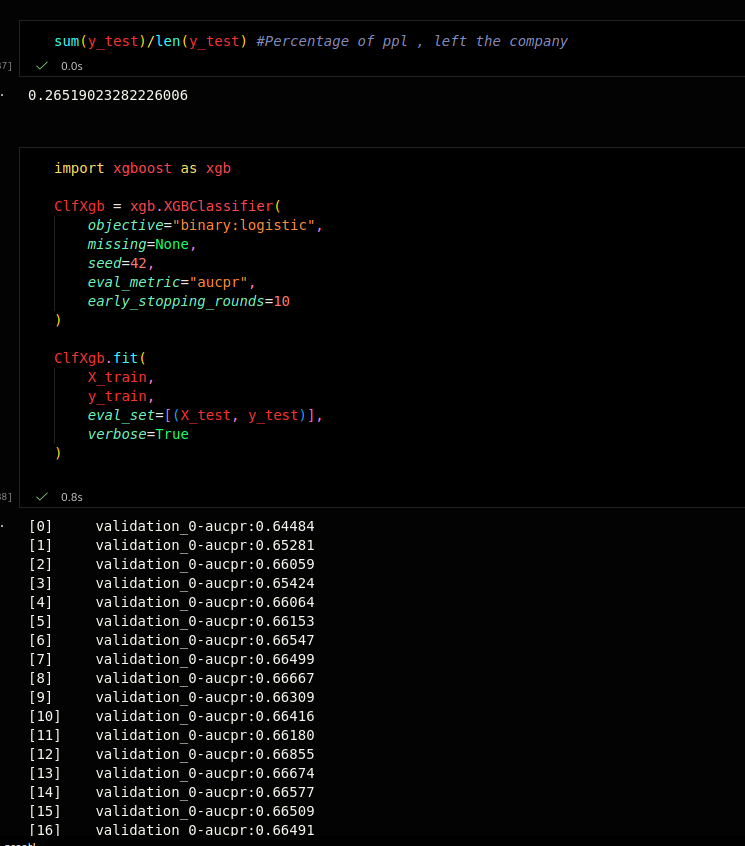Click the execution count beside the XGBoost cell
Screen dimensions: 745x846
coord(5,496)
